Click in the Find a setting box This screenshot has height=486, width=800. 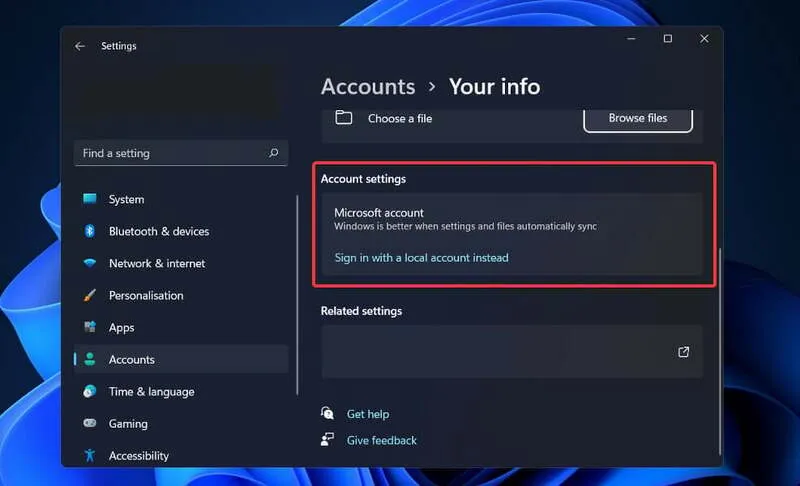click(181, 152)
